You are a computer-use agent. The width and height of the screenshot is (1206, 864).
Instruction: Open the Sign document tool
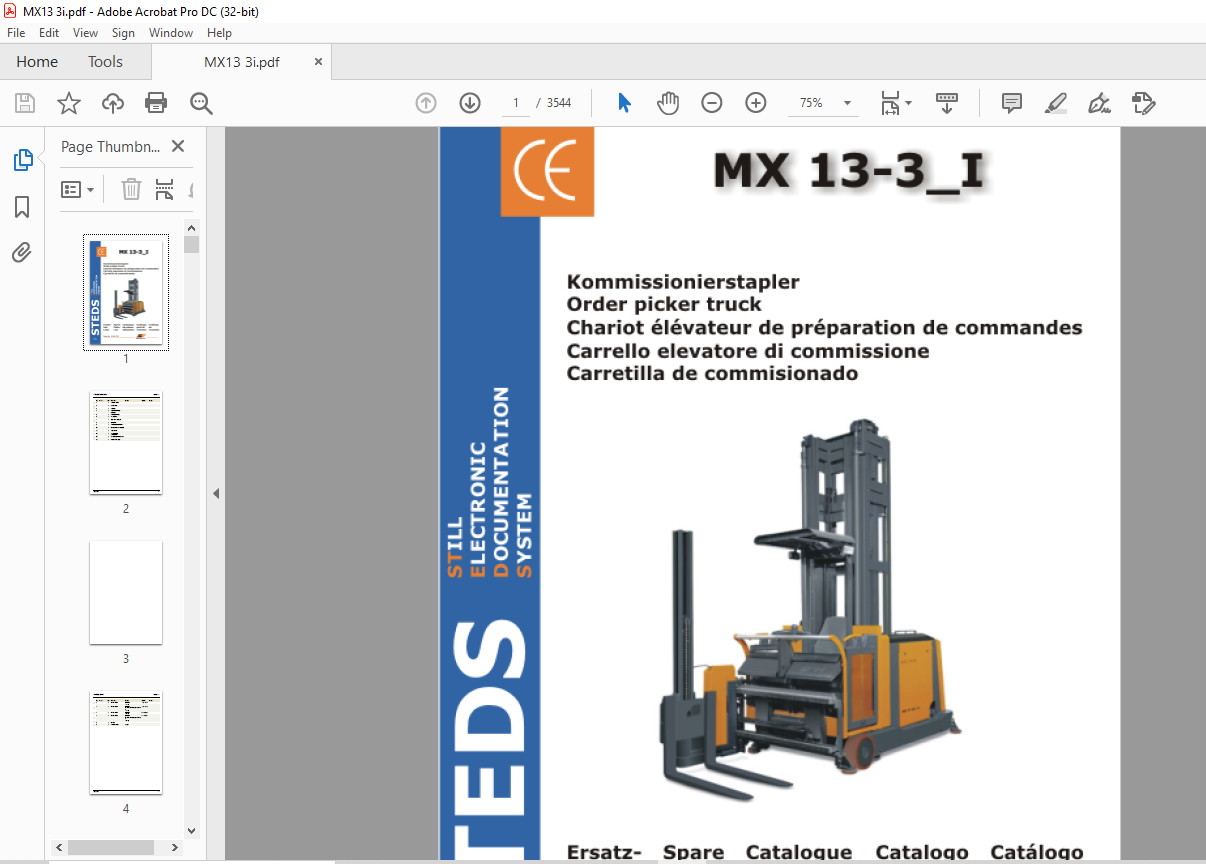1100,103
